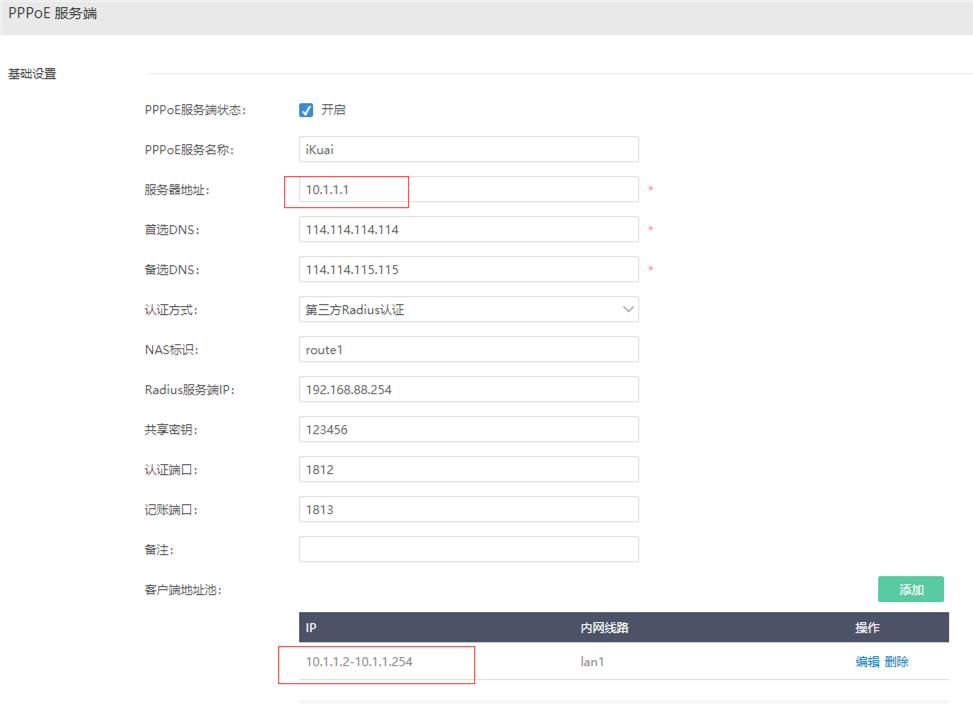973x704 pixels.
Task: Focus the 备选DNS input 114.114.115.115
Action: click(x=468, y=269)
